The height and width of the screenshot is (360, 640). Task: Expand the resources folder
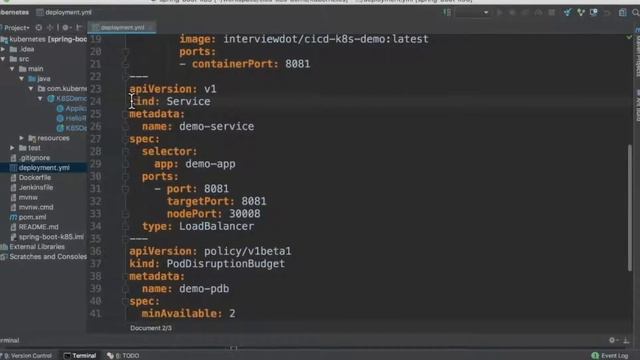tap(22, 138)
